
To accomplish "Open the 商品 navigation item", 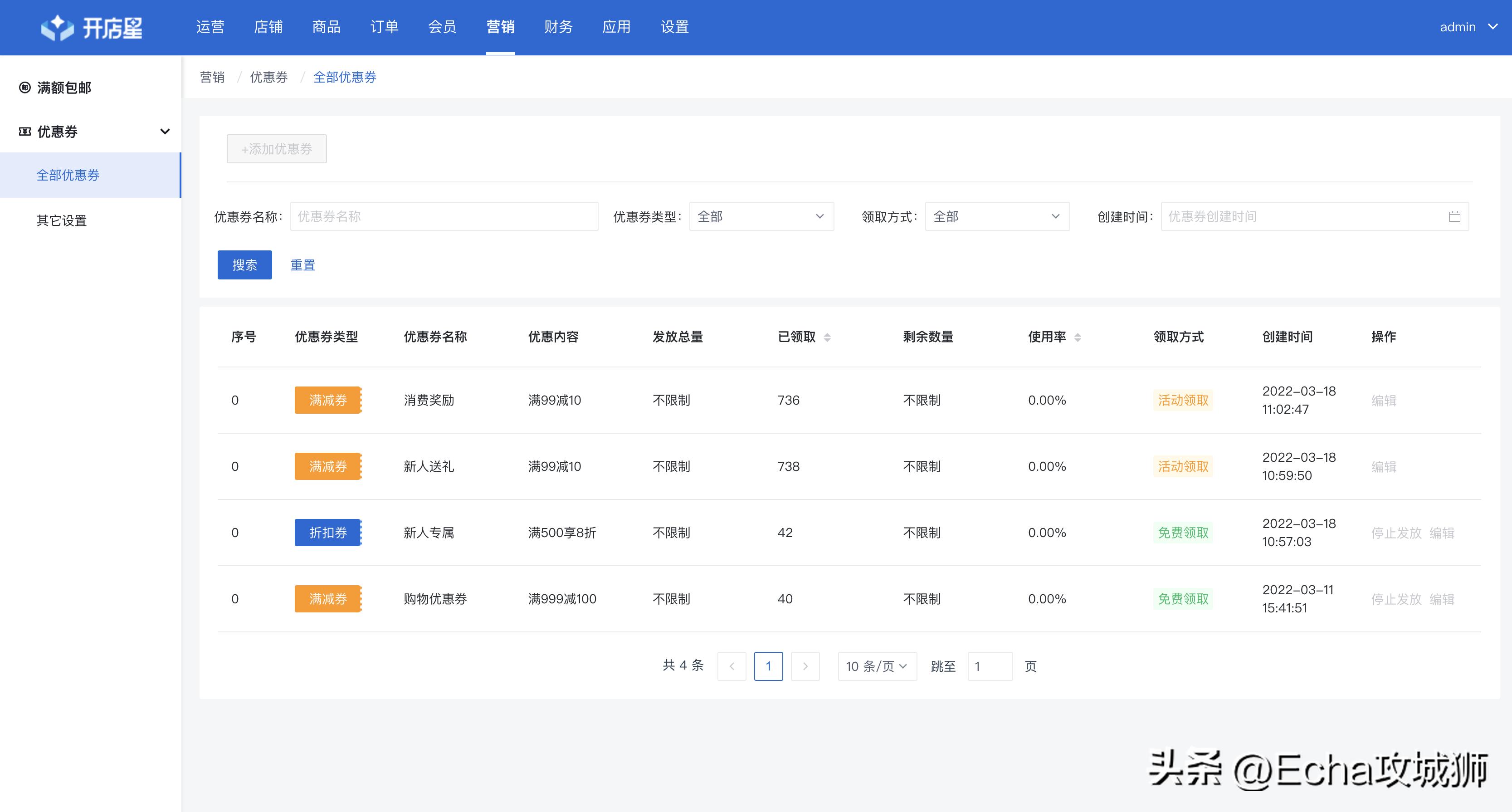I will (327, 27).
